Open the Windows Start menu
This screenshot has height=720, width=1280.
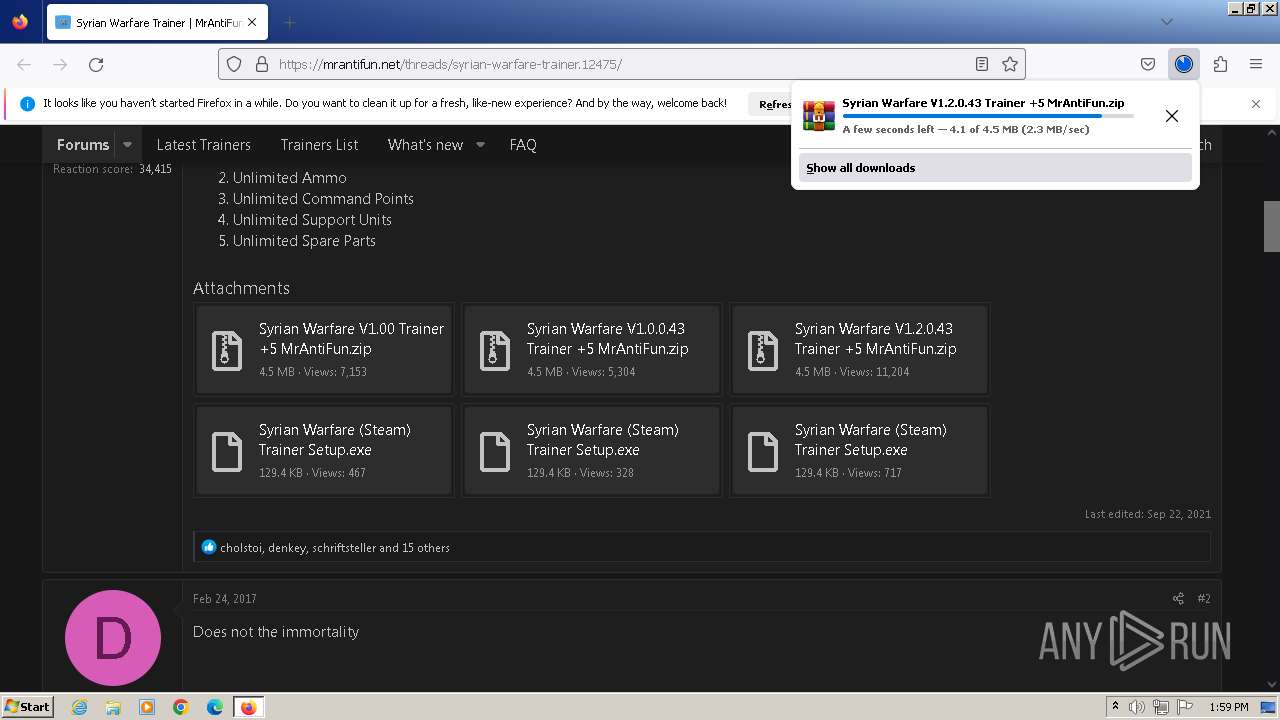tap(28, 707)
